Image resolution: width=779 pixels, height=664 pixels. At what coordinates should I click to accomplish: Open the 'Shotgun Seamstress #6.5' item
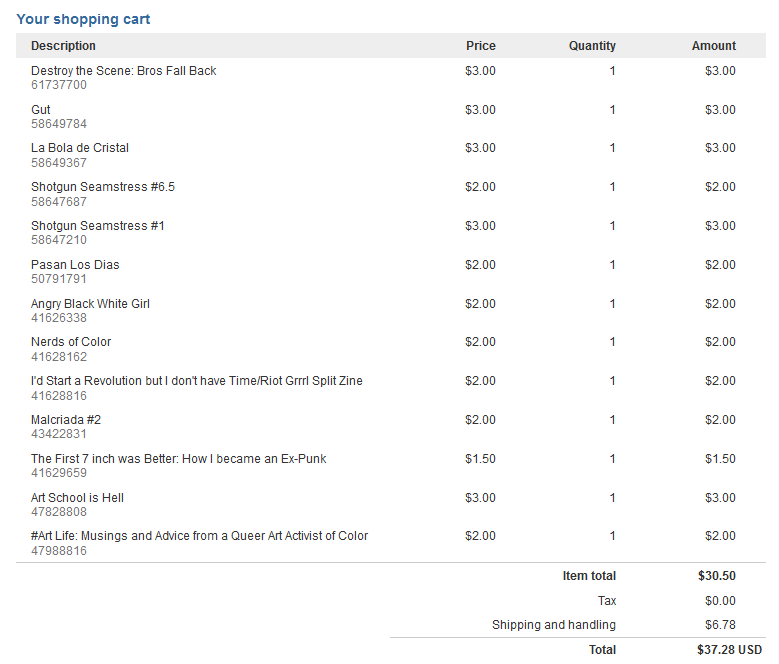(x=103, y=187)
